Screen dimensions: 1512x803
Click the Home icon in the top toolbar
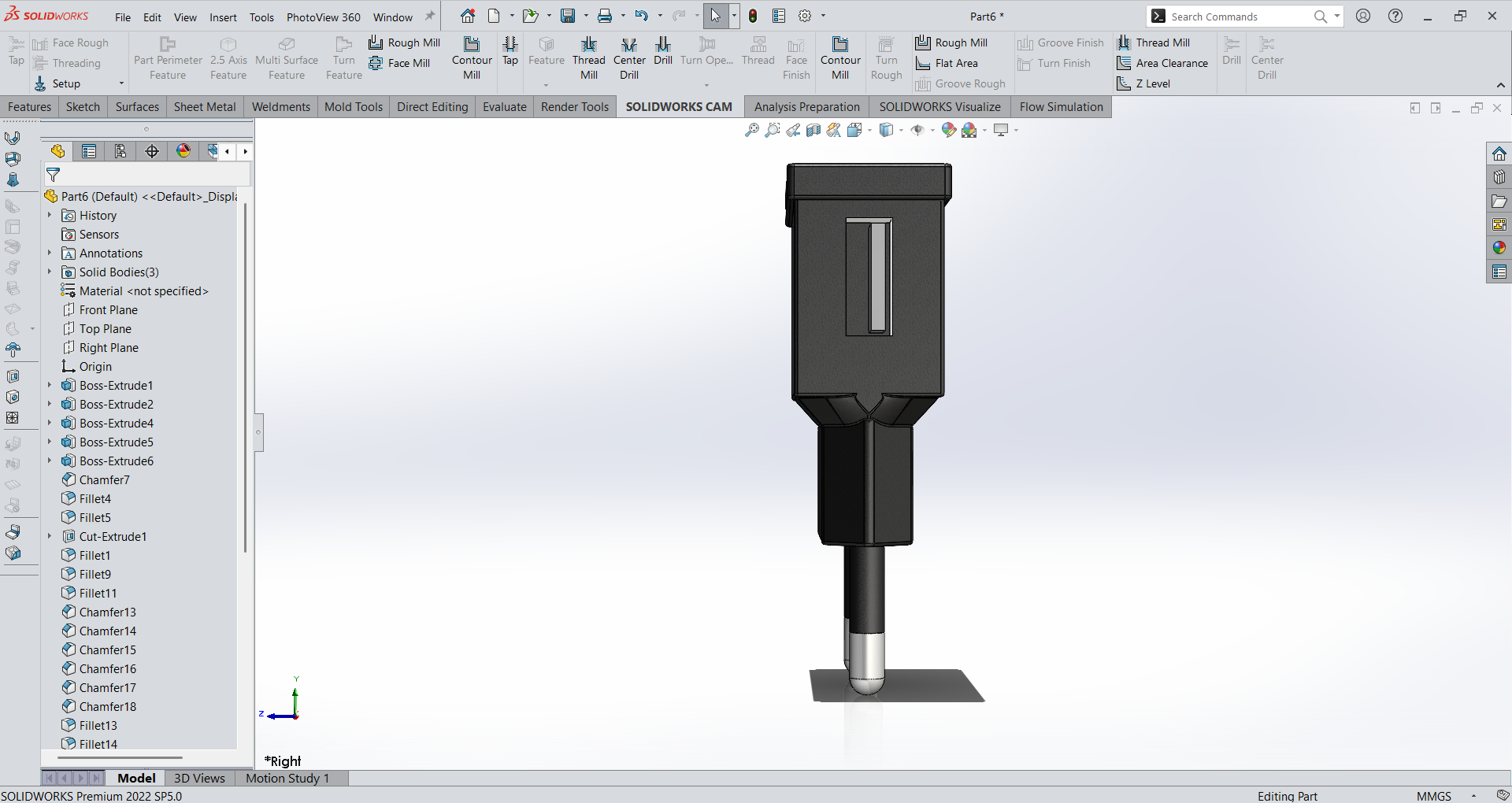coord(468,16)
